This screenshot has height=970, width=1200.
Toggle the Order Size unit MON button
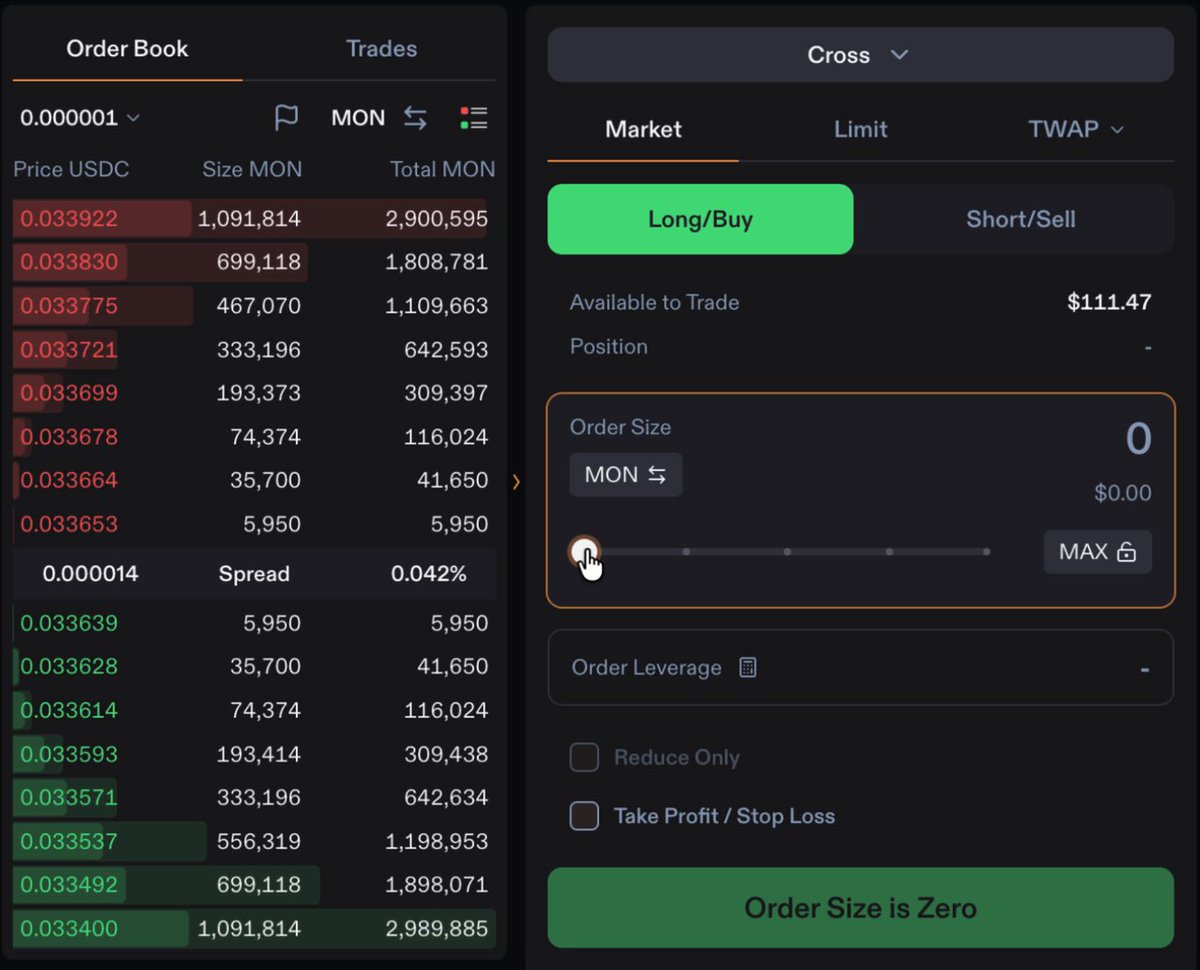pyautogui.click(x=626, y=475)
